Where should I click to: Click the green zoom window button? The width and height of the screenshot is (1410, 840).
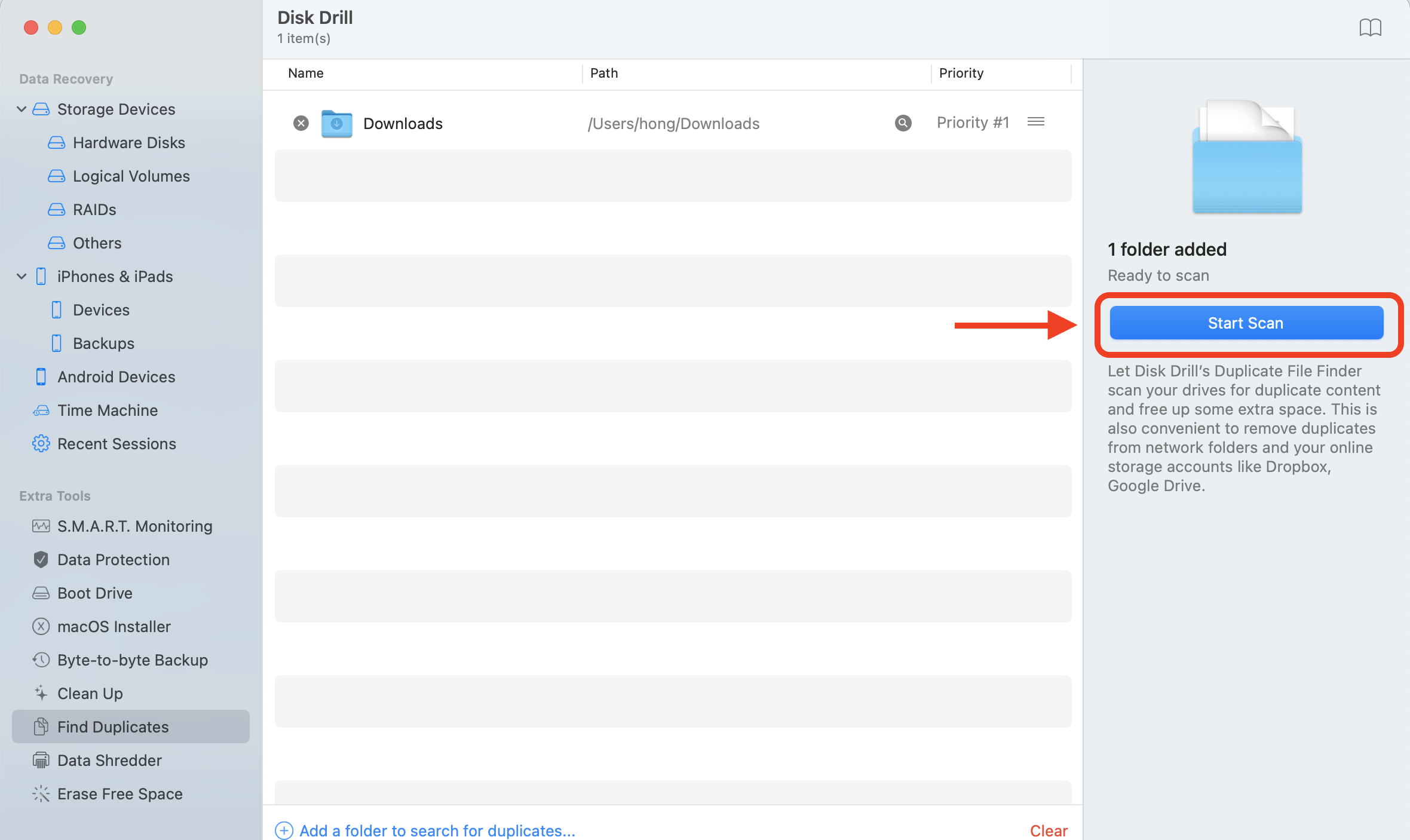pos(79,27)
